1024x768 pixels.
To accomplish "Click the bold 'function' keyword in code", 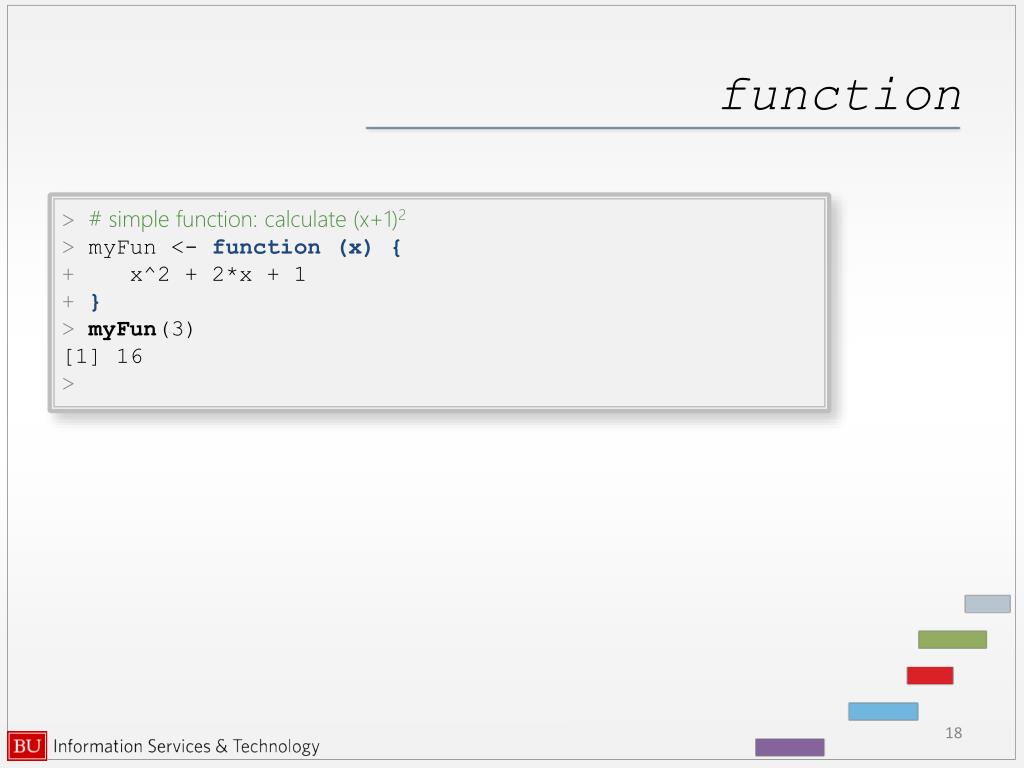I will pyautogui.click(x=266, y=248).
